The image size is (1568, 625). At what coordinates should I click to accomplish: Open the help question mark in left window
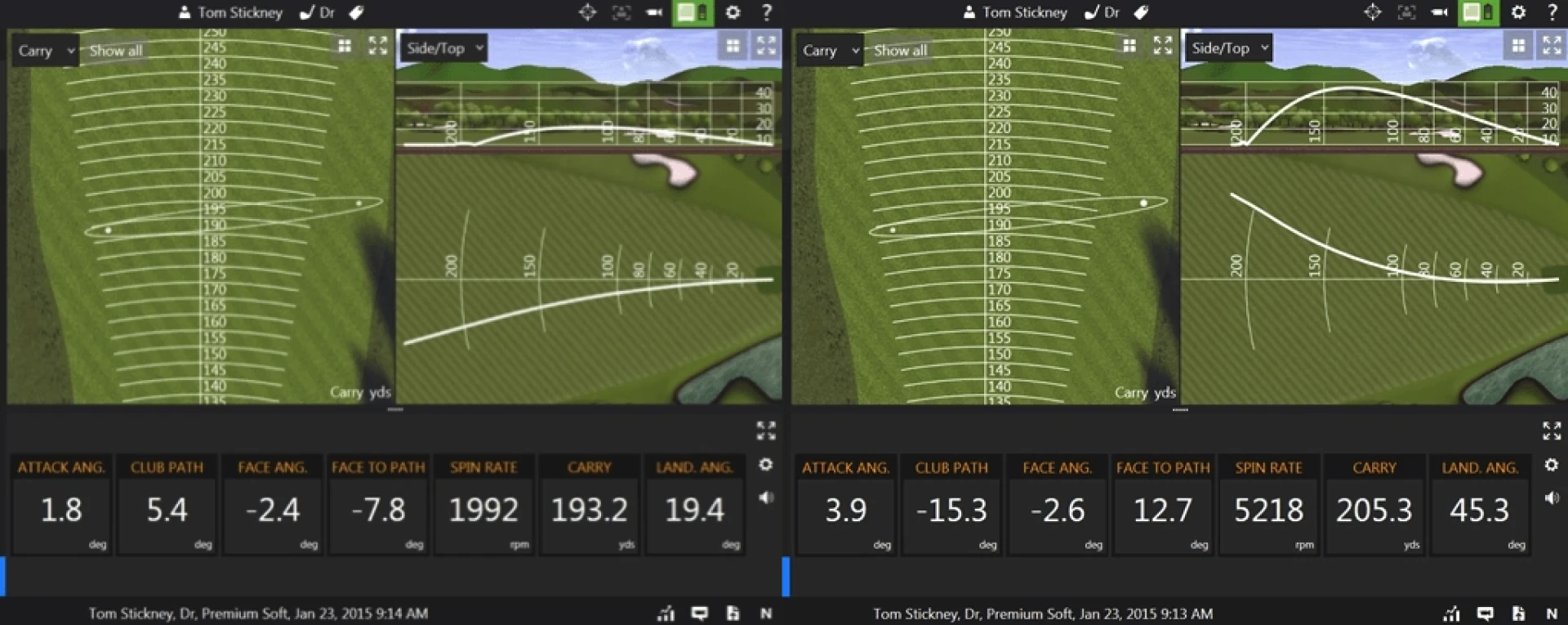pos(767,12)
